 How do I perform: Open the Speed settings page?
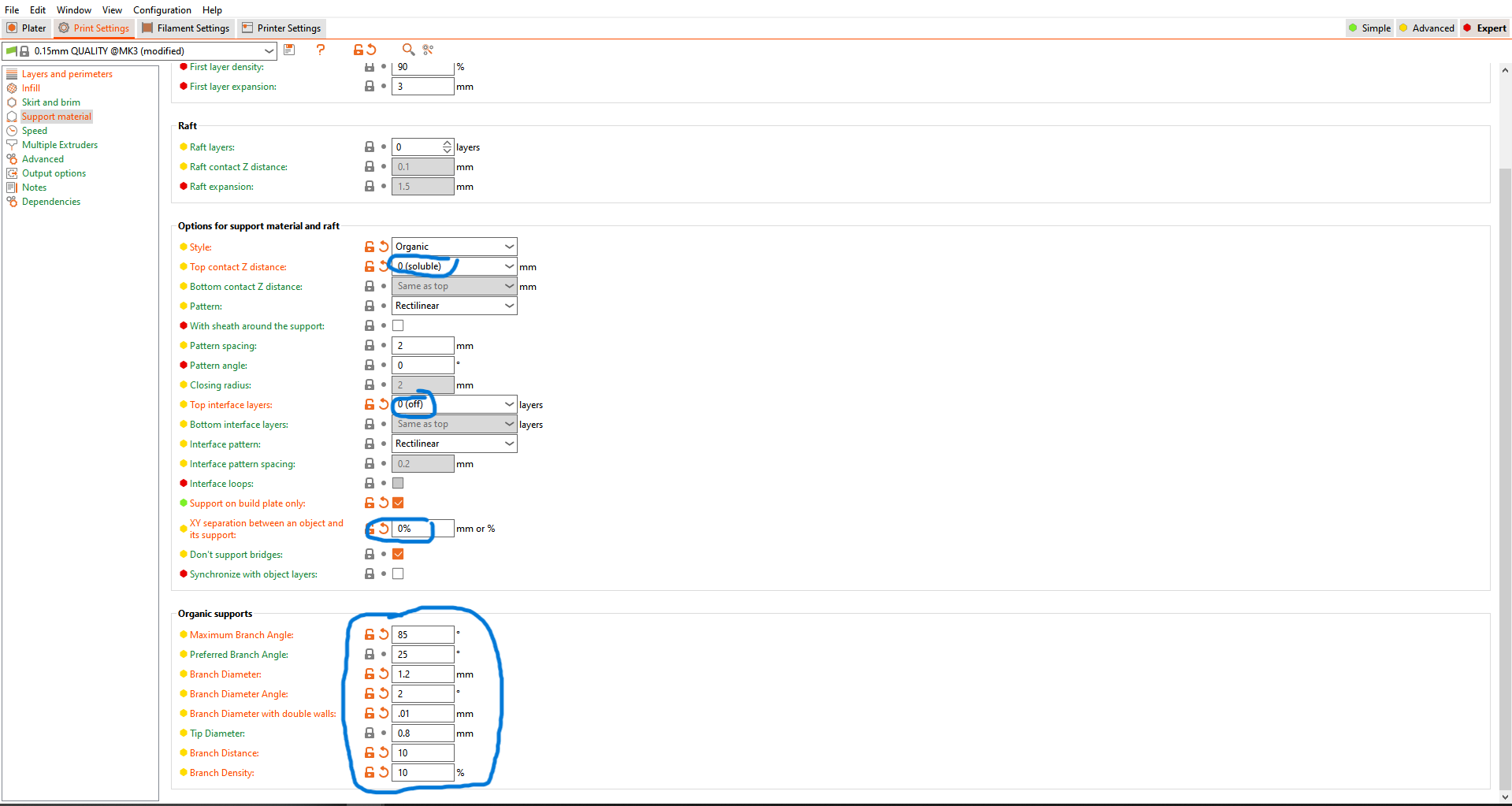click(34, 131)
